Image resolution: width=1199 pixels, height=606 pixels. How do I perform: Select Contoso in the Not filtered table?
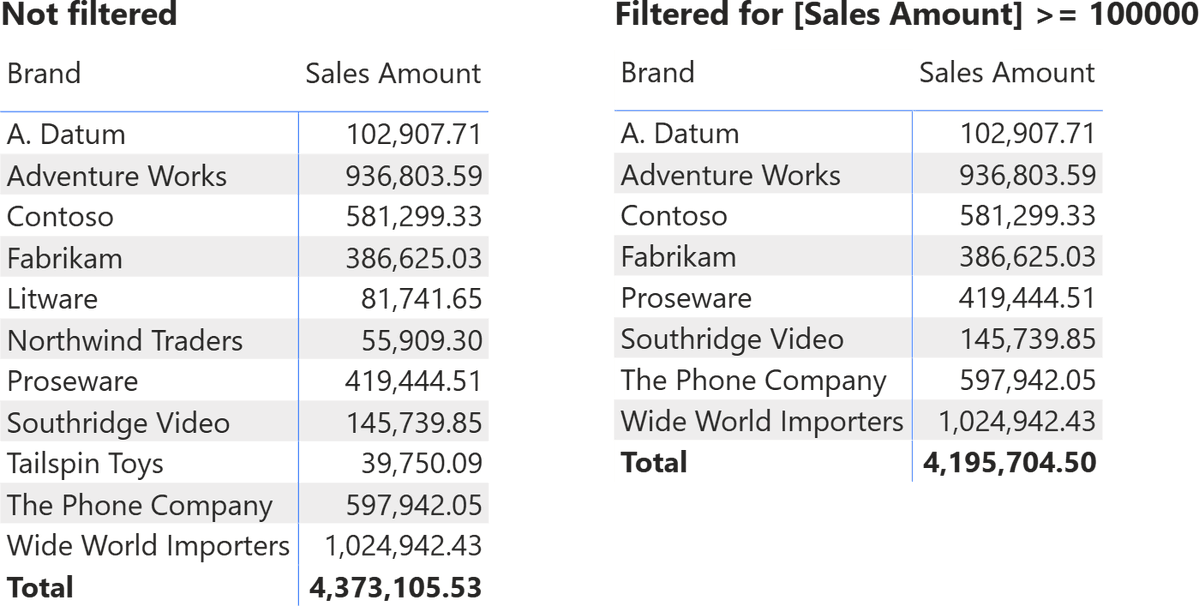[60, 217]
